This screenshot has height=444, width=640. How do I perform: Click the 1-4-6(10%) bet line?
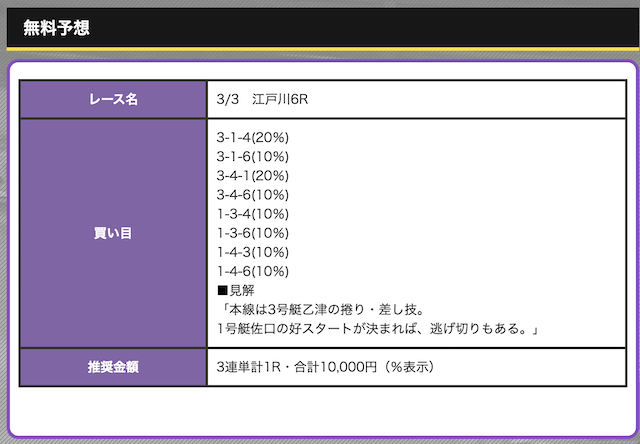coord(252,271)
